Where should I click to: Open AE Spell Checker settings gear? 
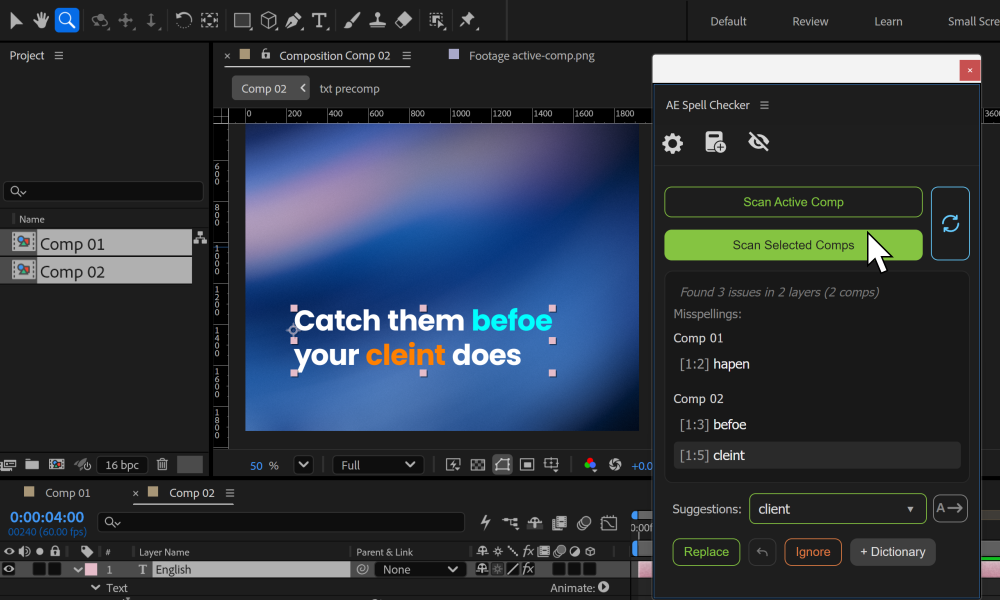point(672,143)
